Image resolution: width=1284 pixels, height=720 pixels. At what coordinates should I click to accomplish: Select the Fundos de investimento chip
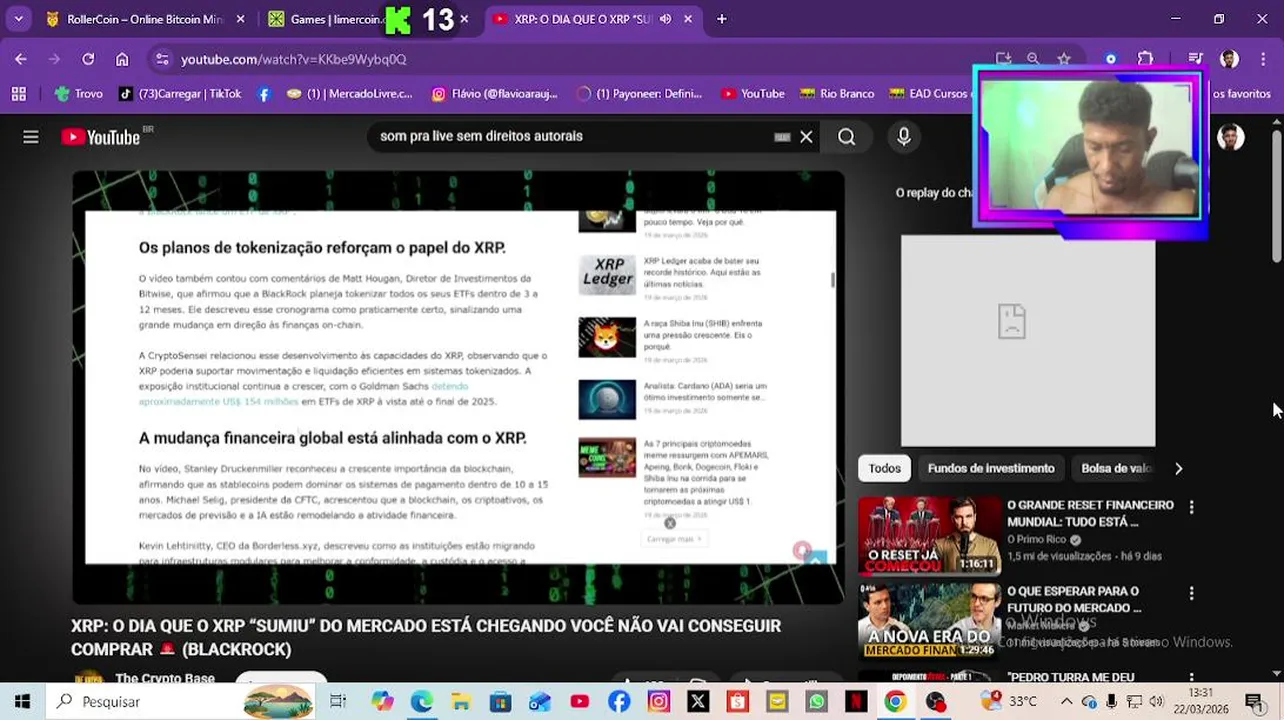(x=991, y=468)
